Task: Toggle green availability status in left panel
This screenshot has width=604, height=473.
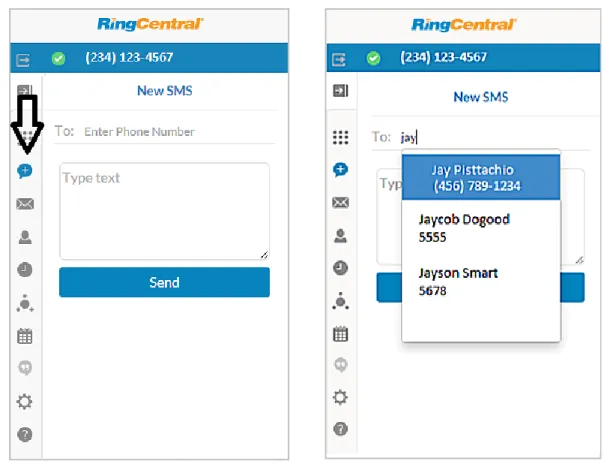Action: tap(58, 59)
